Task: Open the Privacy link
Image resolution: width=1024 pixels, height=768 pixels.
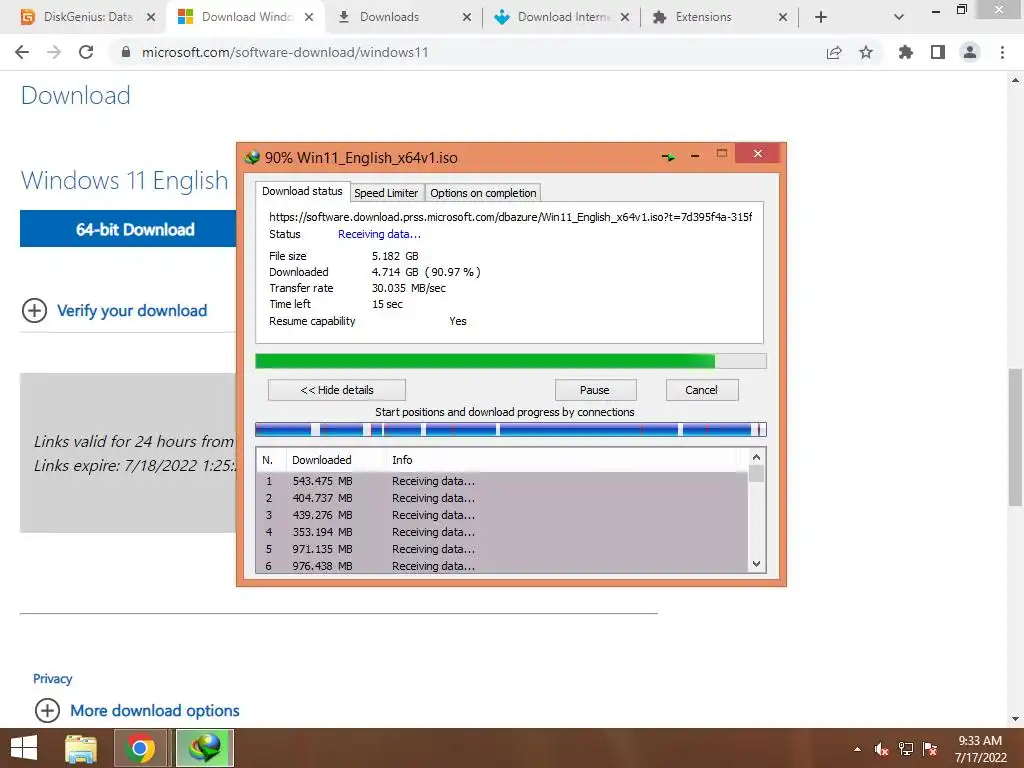Action: 52,679
